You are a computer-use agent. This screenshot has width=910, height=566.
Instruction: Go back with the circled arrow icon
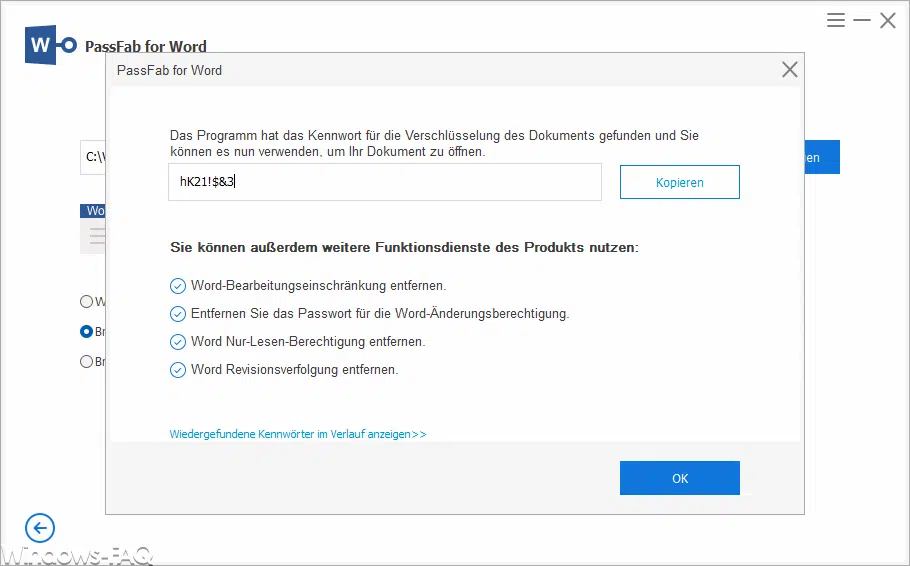pos(40,528)
